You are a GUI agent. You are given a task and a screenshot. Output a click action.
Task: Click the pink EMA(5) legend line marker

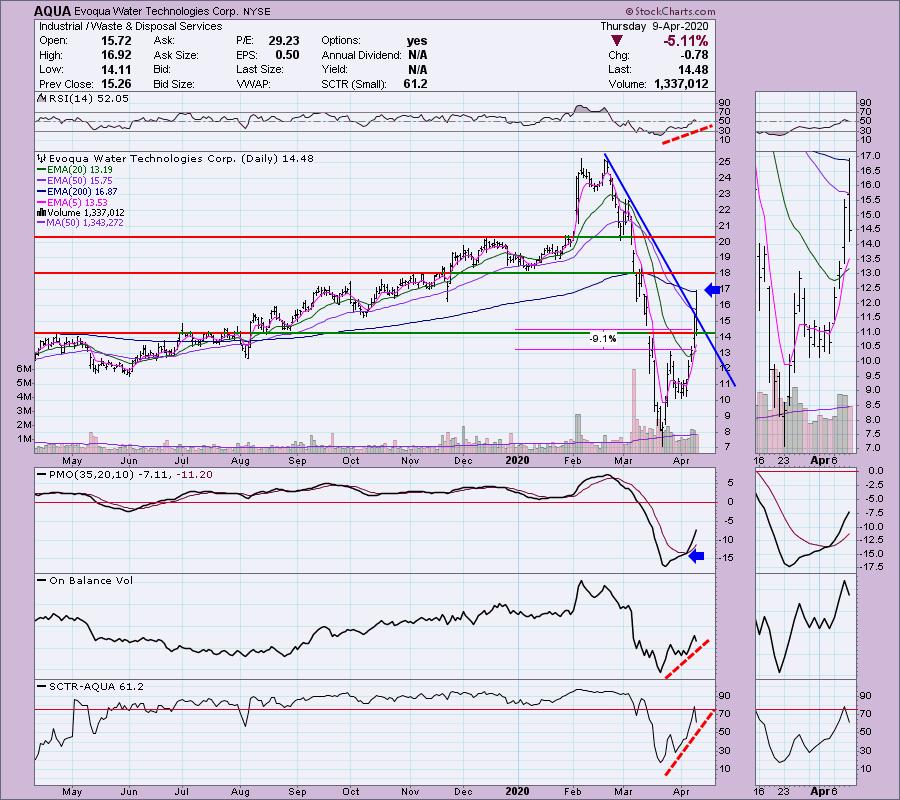click(41, 203)
